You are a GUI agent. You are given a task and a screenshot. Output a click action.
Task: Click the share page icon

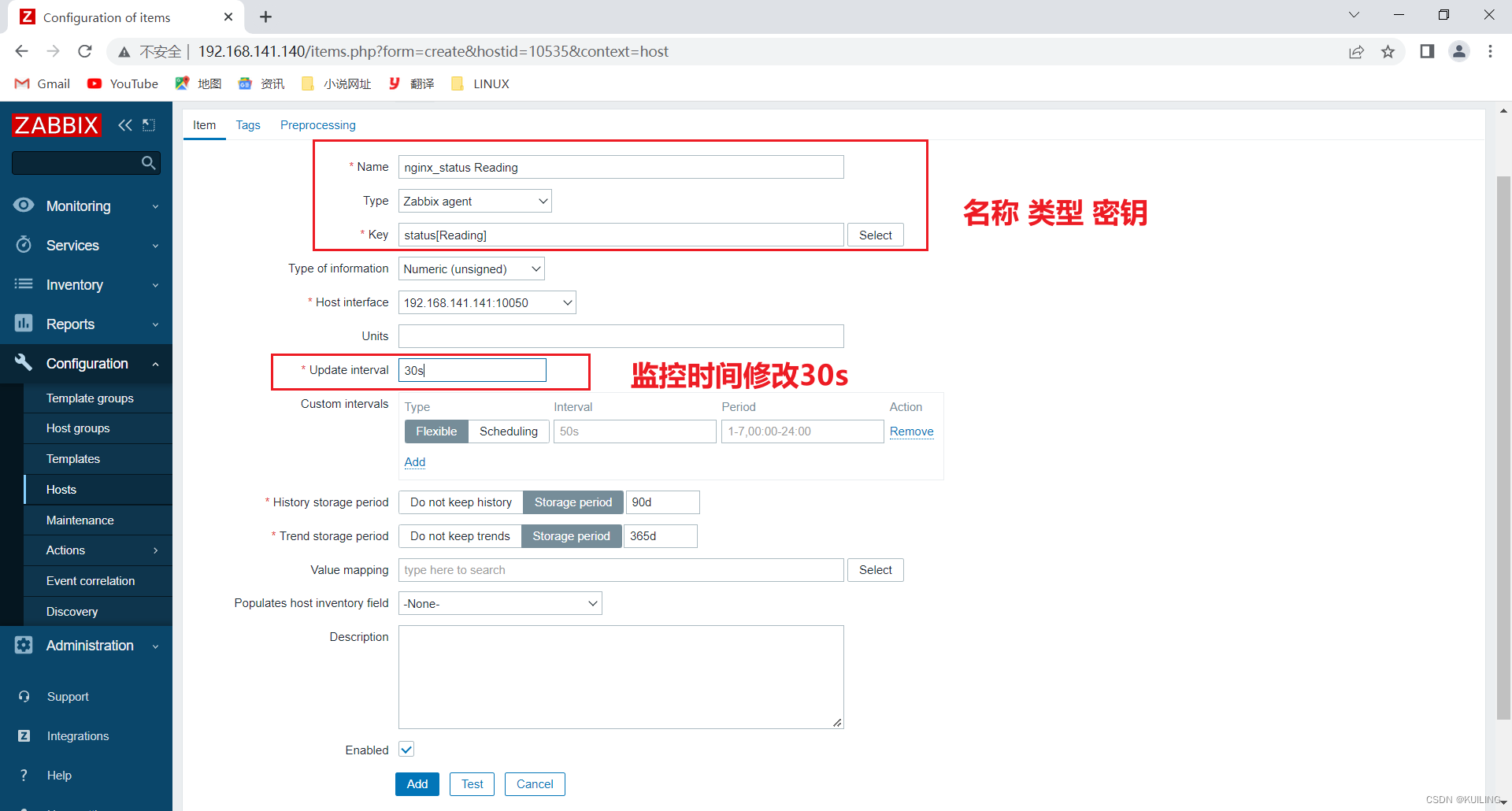pyautogui.click(x=1356, y=52)
